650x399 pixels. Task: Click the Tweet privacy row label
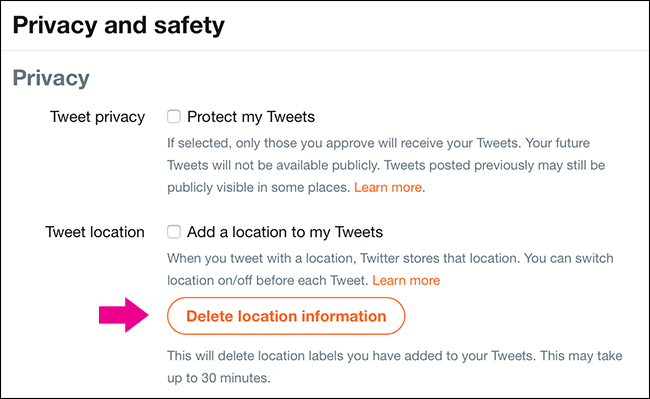click(x=97, y=117)
